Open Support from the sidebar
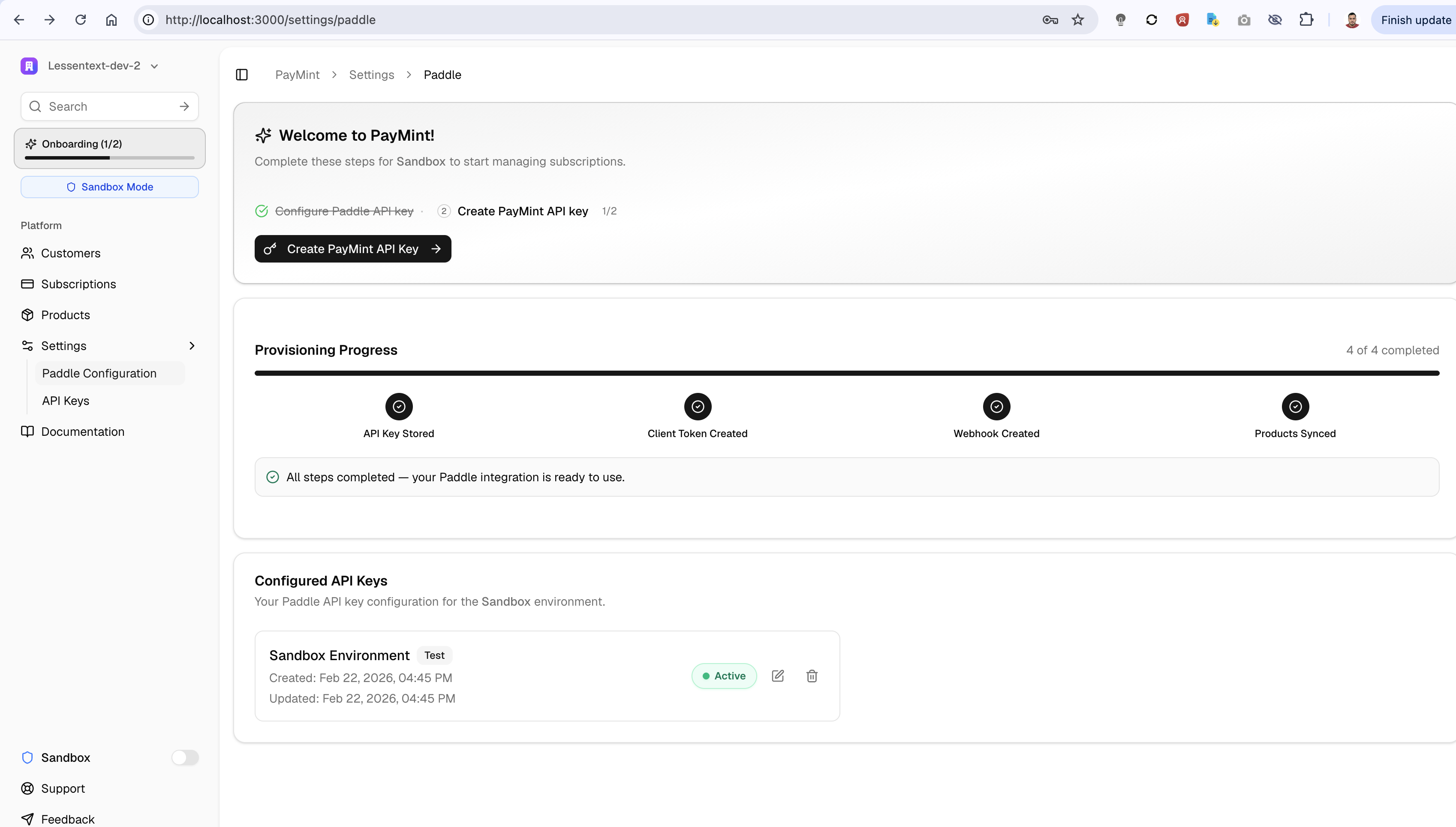This screenshot has height=827, width=1456. (63, 788)
